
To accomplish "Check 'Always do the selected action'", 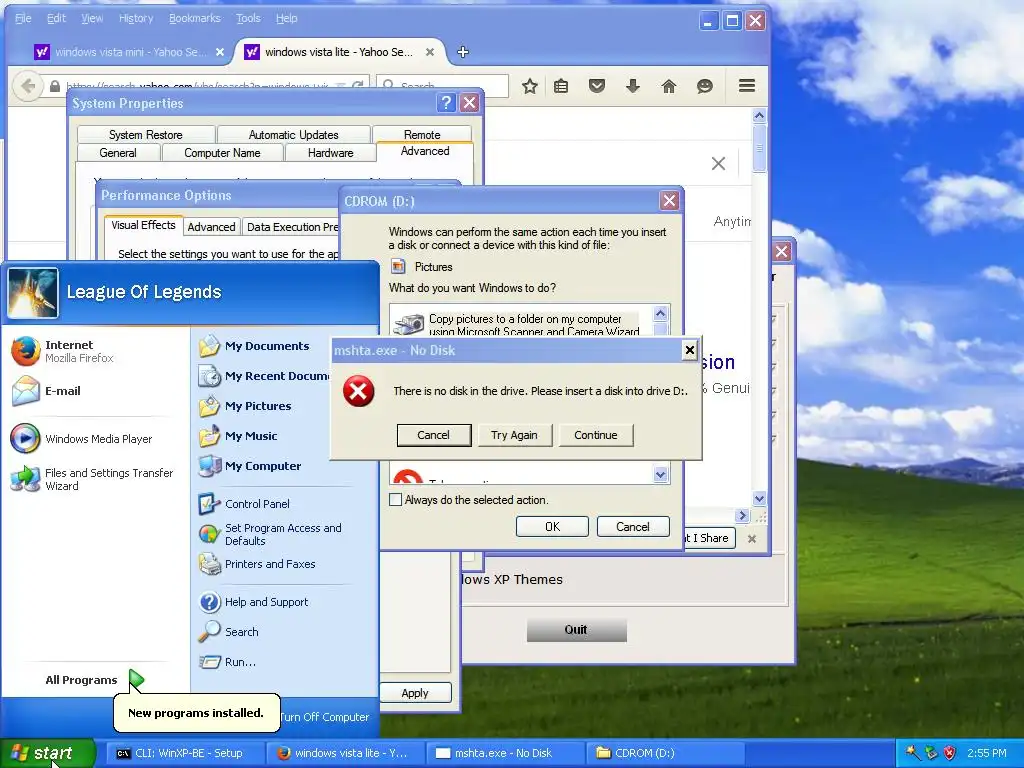I will coord(395,500).
